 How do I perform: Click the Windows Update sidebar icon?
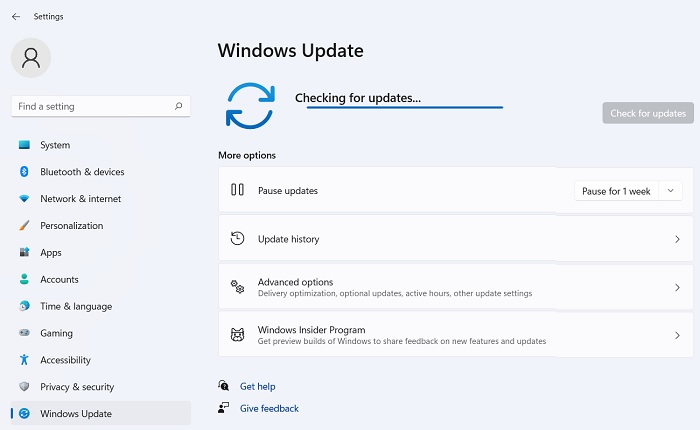tap(24, 413)
